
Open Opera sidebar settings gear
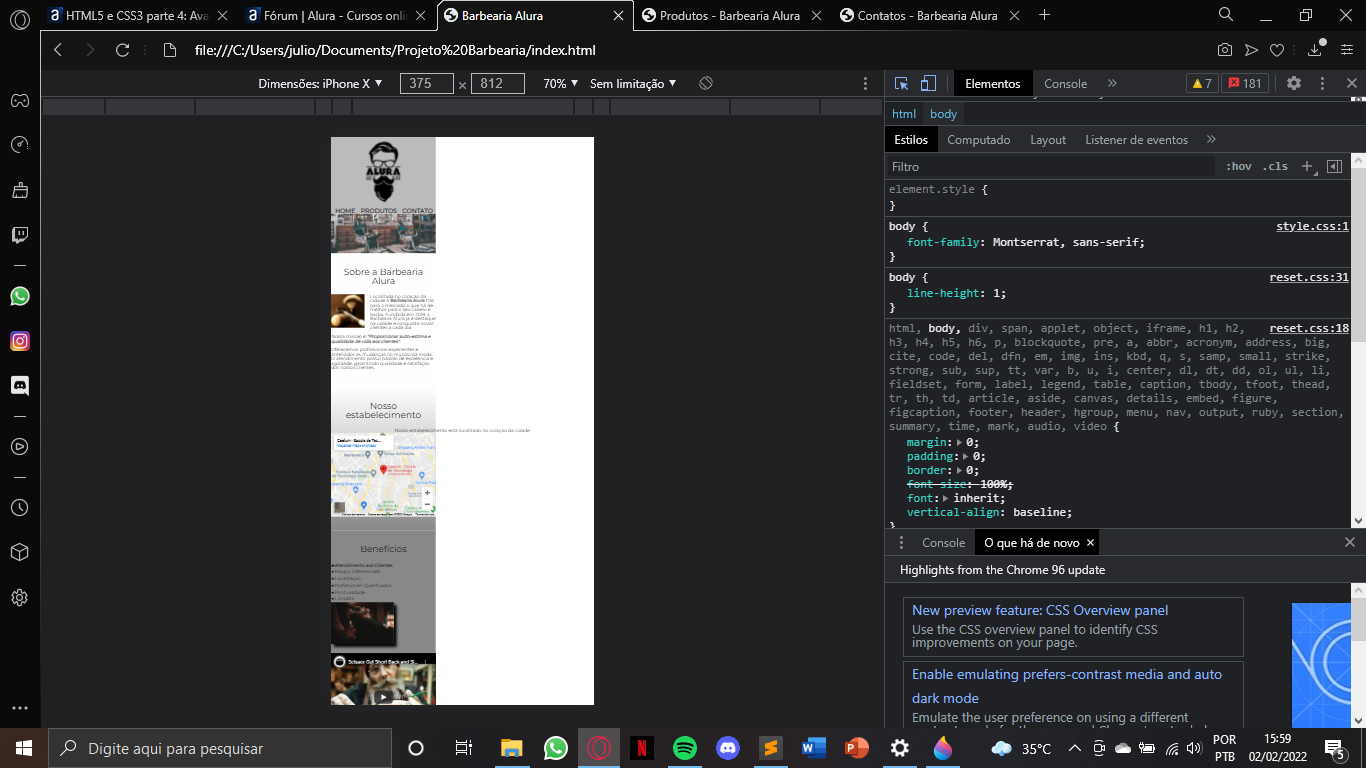pos(19,598)
